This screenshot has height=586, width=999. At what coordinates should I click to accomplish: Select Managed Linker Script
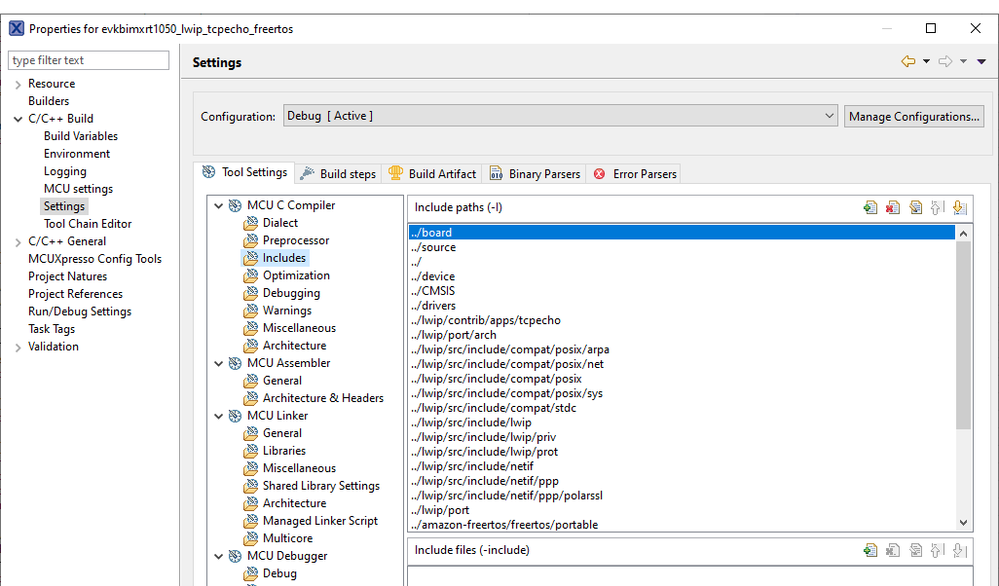pos(320,520)
